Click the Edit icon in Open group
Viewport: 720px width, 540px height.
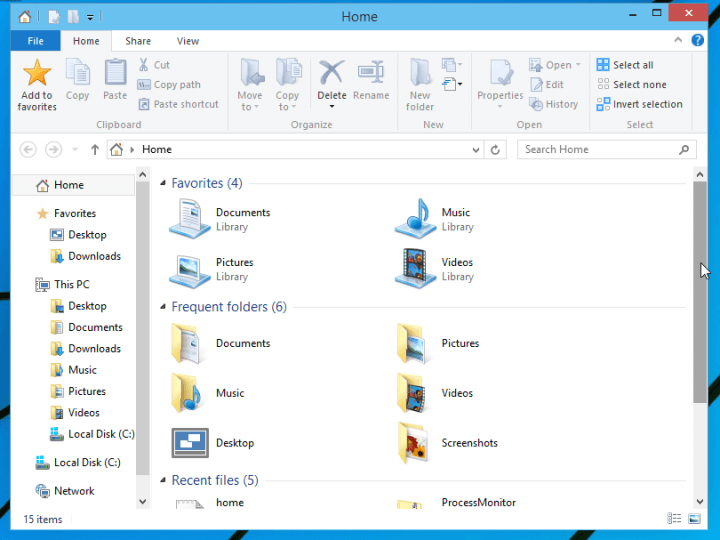pos(536,84)
